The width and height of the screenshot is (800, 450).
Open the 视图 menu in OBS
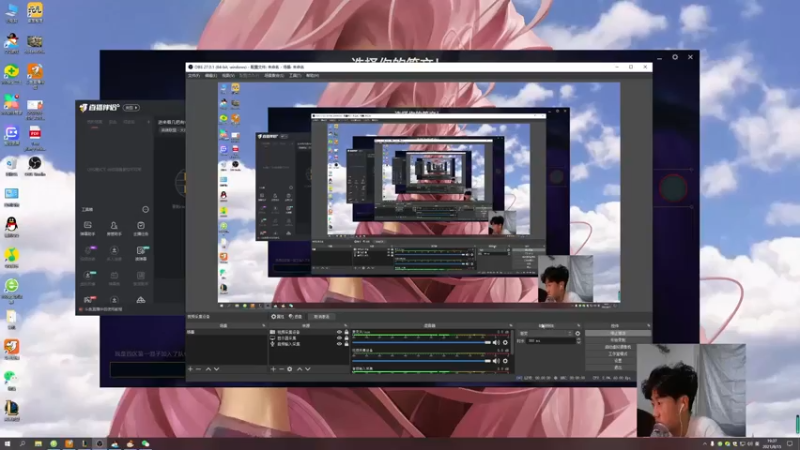point(228,76)
